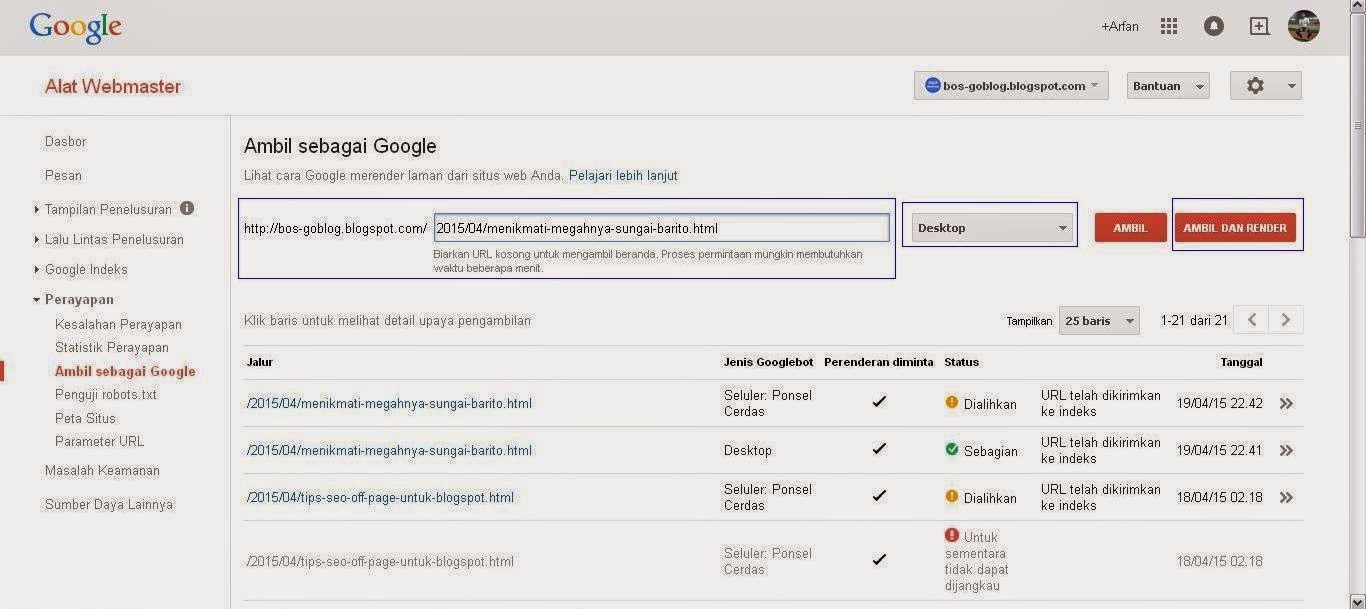Click the Google logo
The height and width of the screenshot is (609, 1366).
(x=76, y=28)
